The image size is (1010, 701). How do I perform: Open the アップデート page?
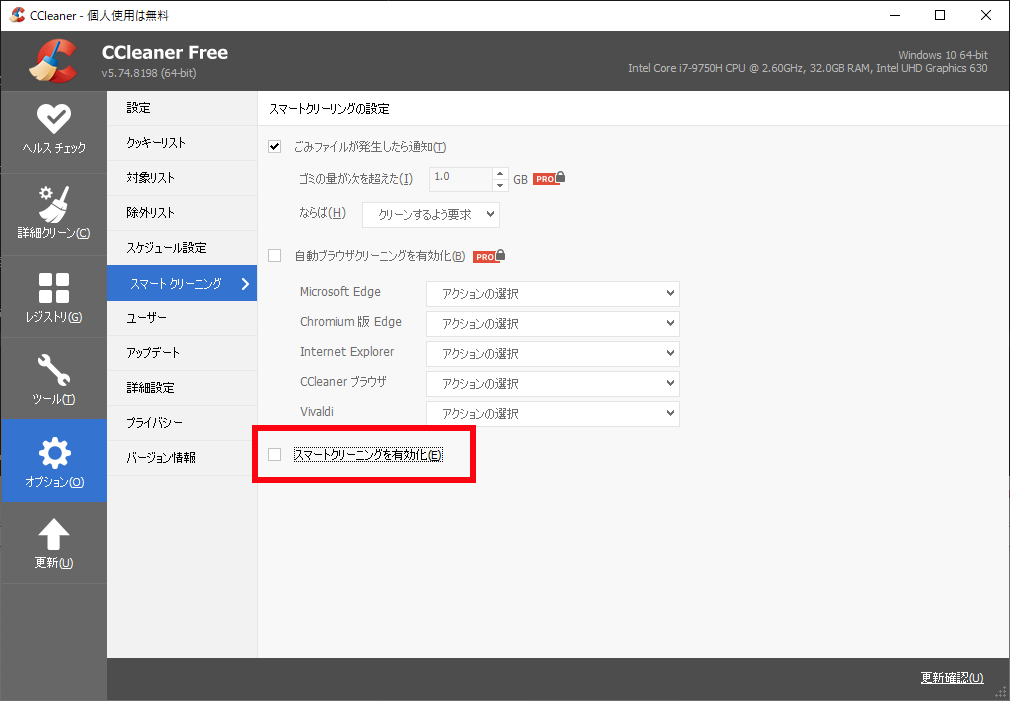[x=182, y=352]
